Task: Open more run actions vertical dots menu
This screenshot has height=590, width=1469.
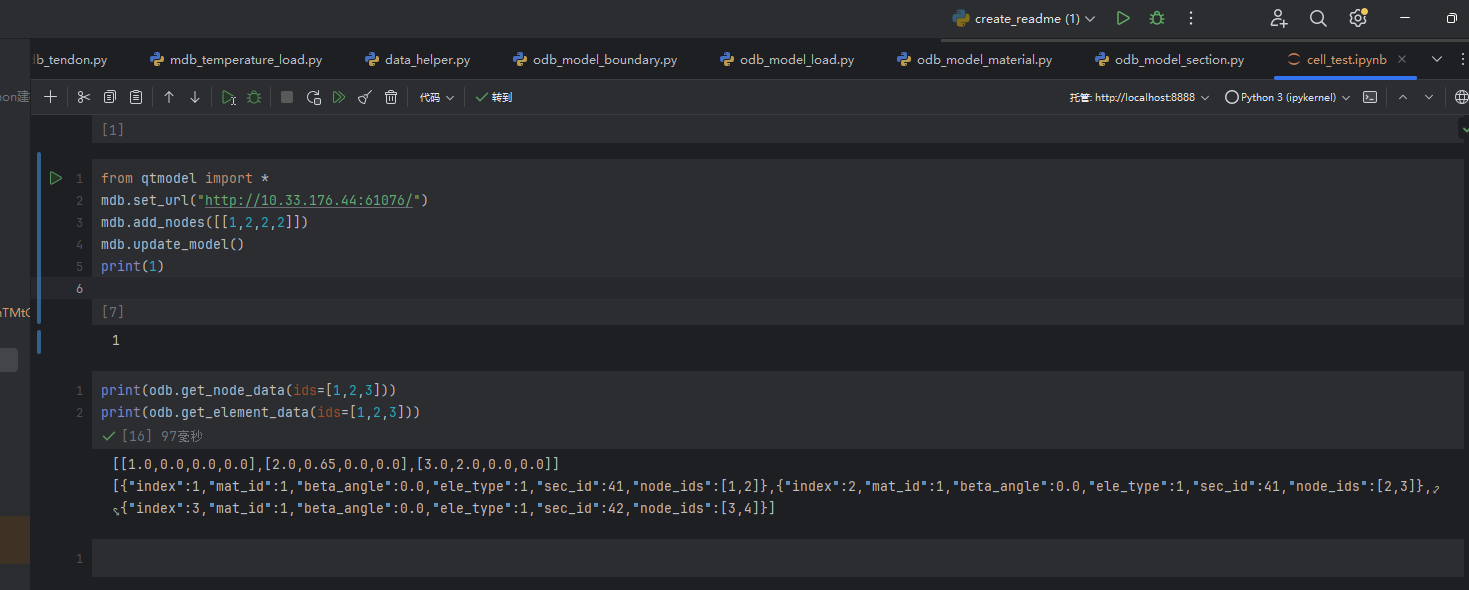Action: 1190,18
